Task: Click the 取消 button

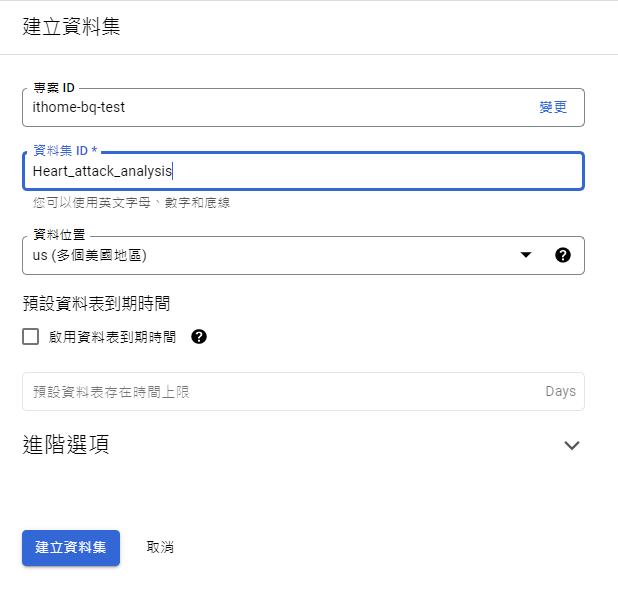Action: tap(160, 547)
